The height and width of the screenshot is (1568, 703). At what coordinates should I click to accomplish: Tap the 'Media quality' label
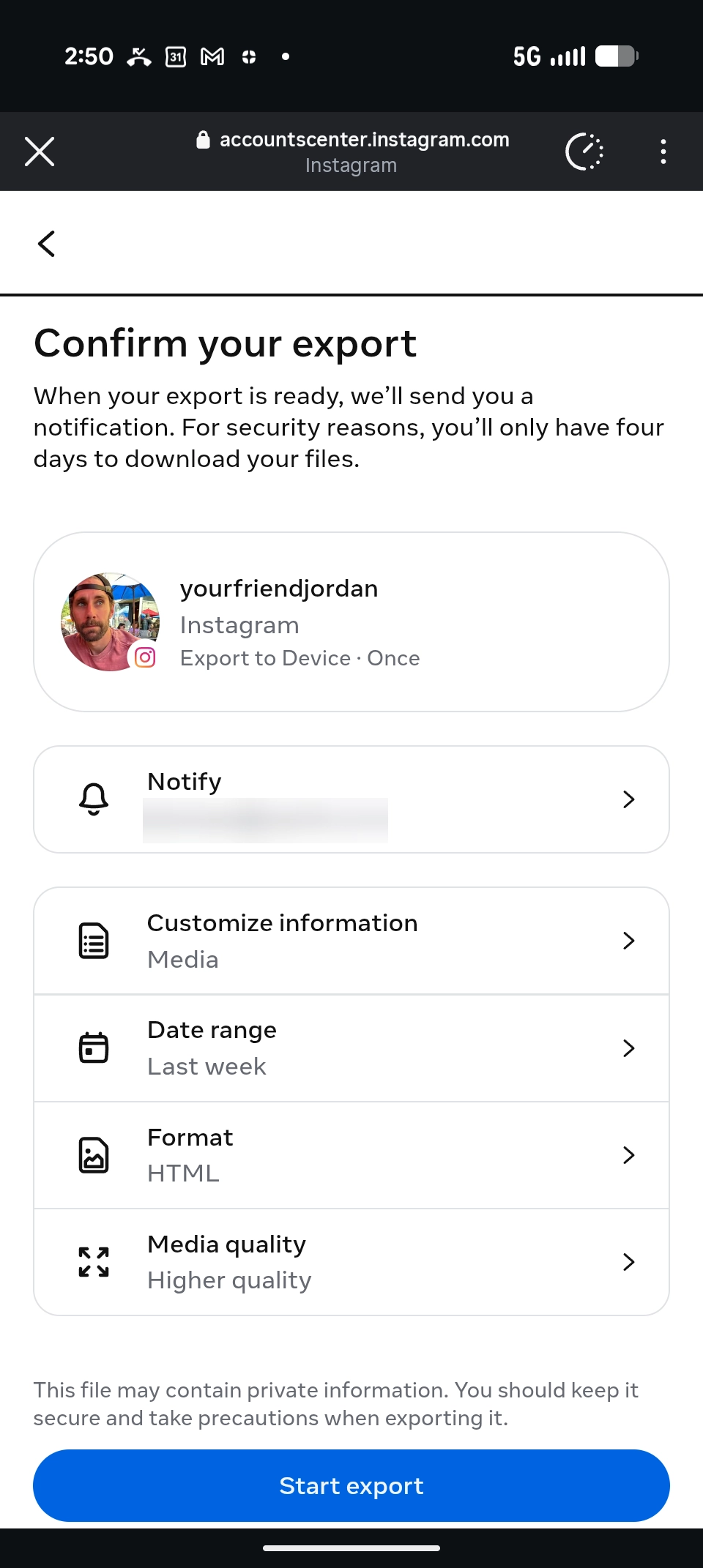tap(227, 1244)
